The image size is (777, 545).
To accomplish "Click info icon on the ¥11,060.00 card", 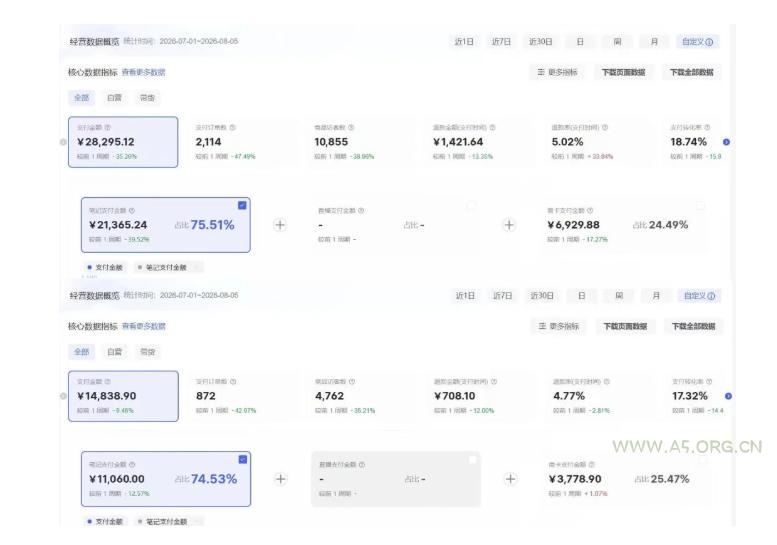I will [132, 465].
